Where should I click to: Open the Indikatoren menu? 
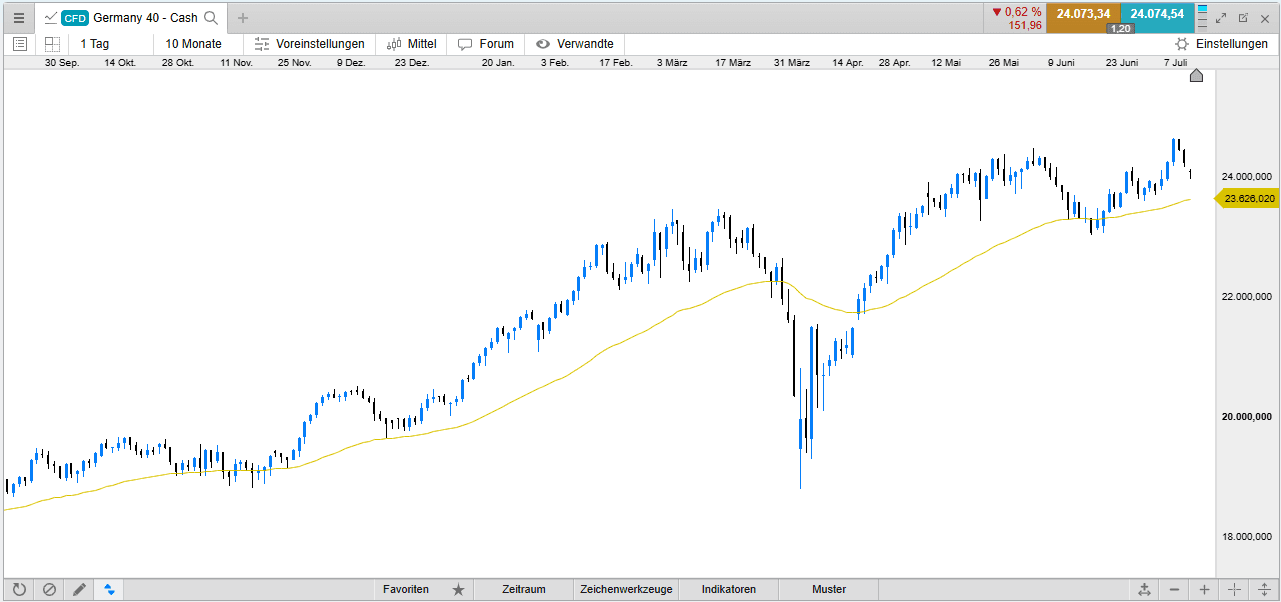pyautogui.click(x=728, y=590)
